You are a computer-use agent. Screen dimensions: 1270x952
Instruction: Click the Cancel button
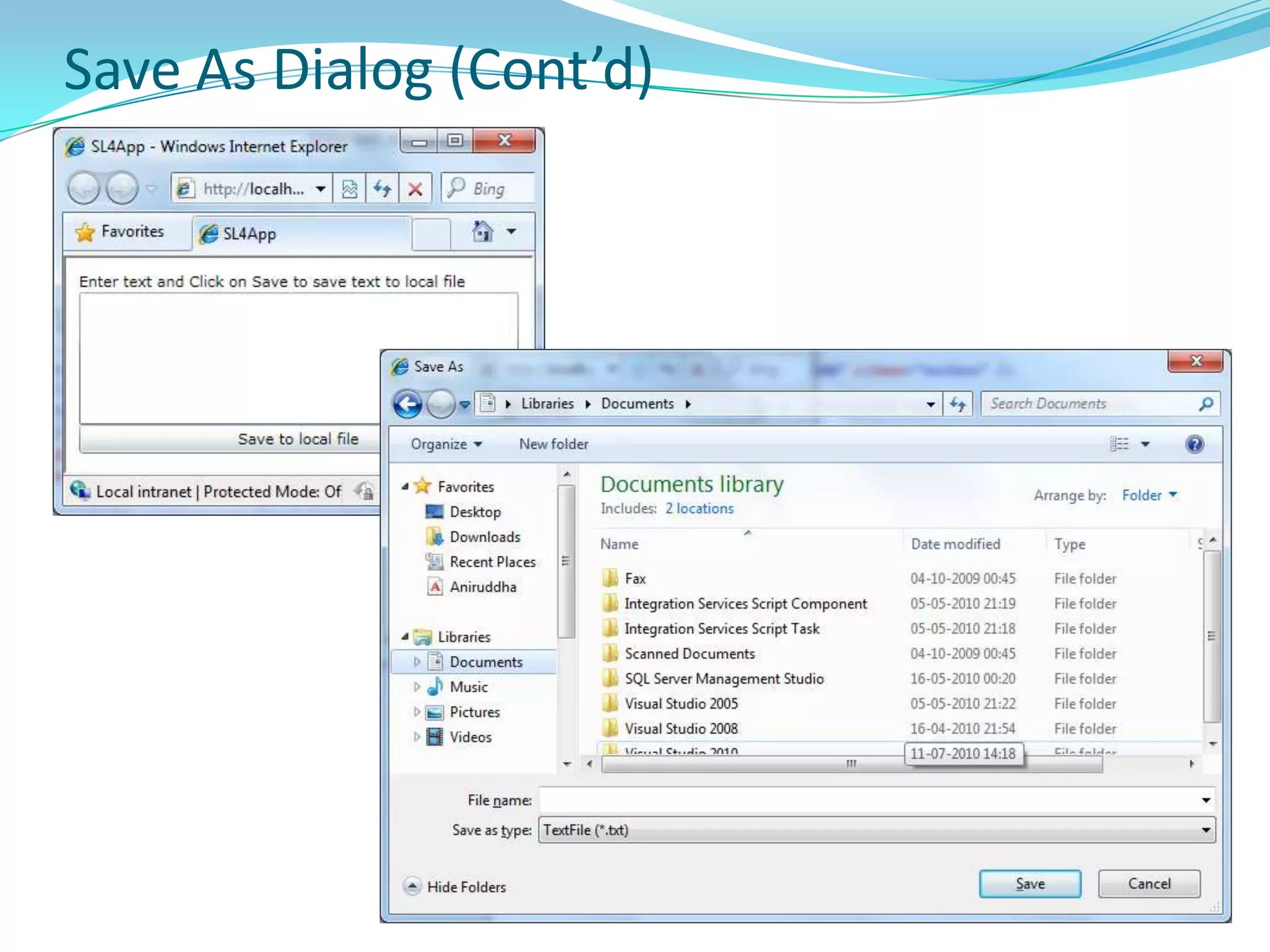pyautogui.click(x=1149, y=884)
